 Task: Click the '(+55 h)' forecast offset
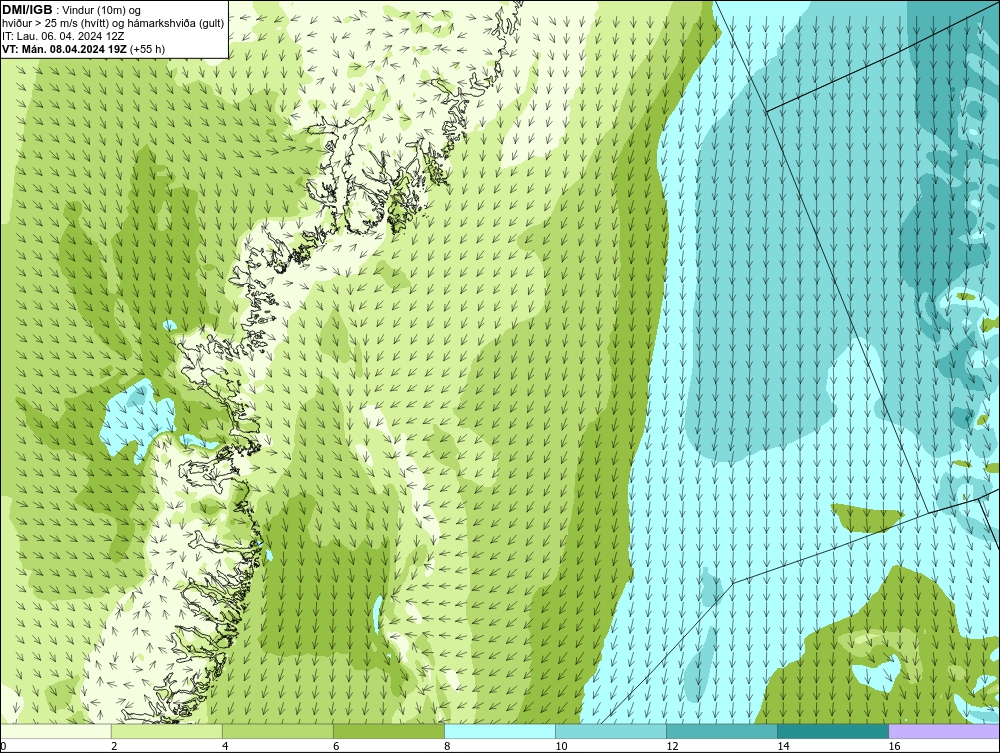point(147,49)
